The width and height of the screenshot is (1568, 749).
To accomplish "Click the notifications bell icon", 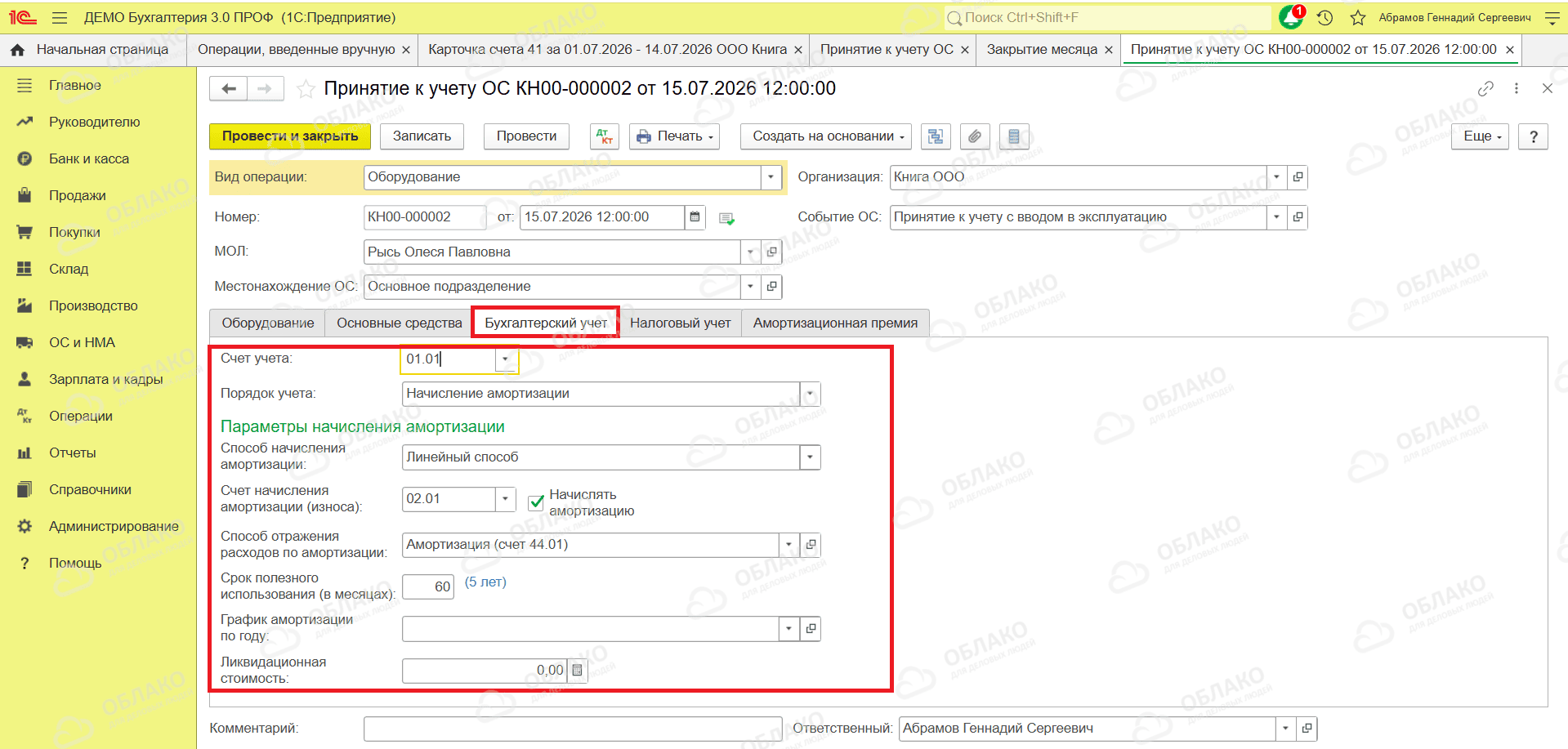I will pos(1291,17).
